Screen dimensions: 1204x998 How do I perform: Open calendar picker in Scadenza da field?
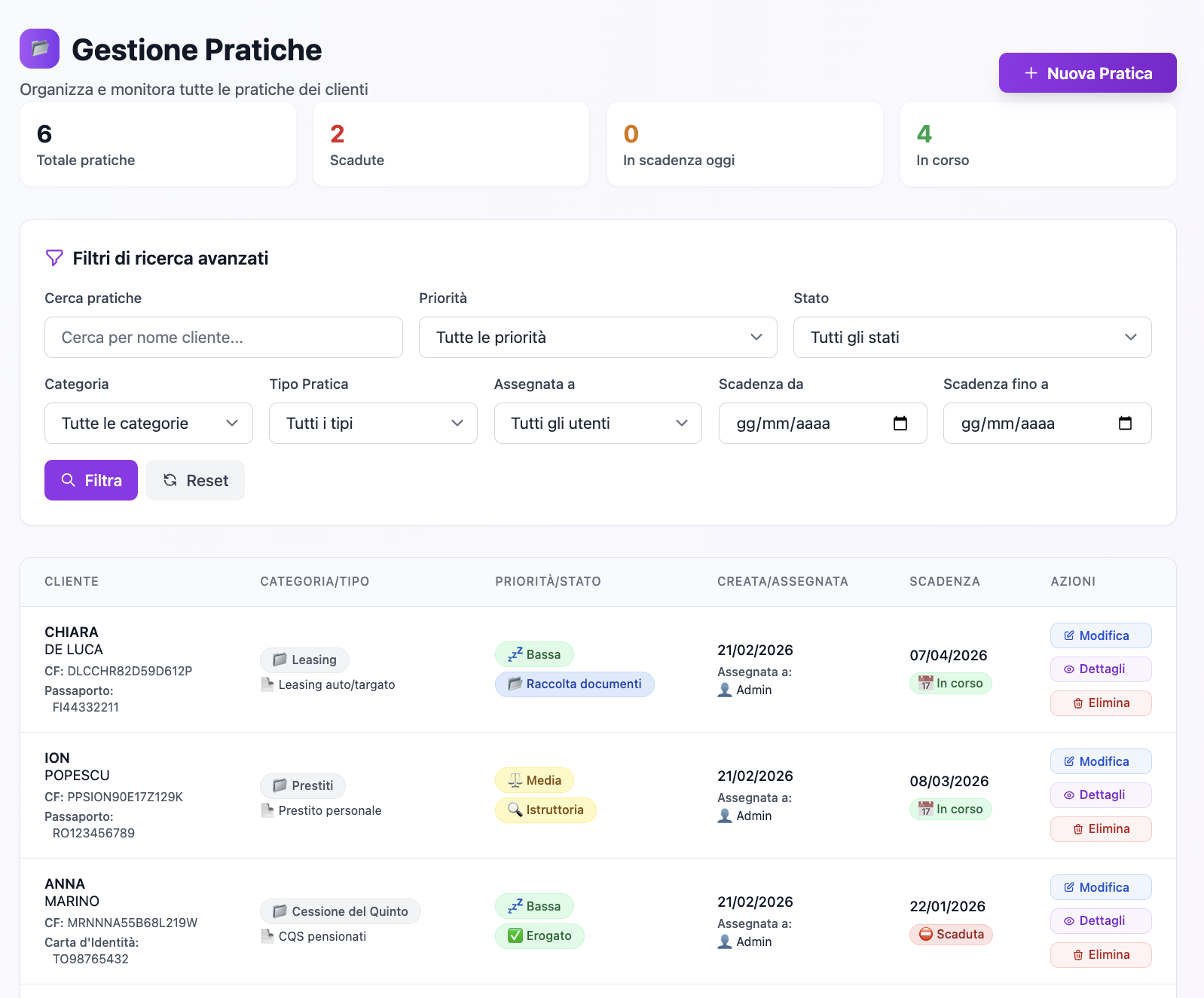[x=900, y=424]
